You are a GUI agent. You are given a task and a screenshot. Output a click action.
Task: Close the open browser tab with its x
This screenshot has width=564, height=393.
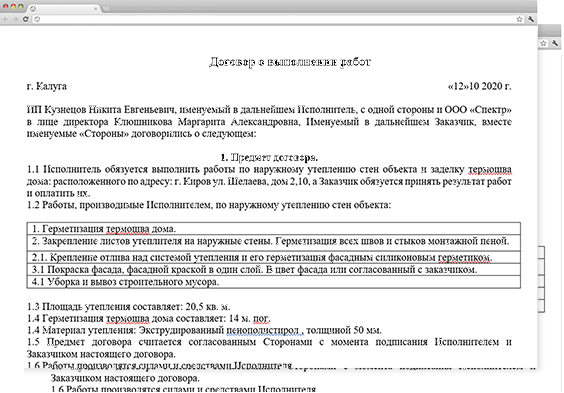96,8
